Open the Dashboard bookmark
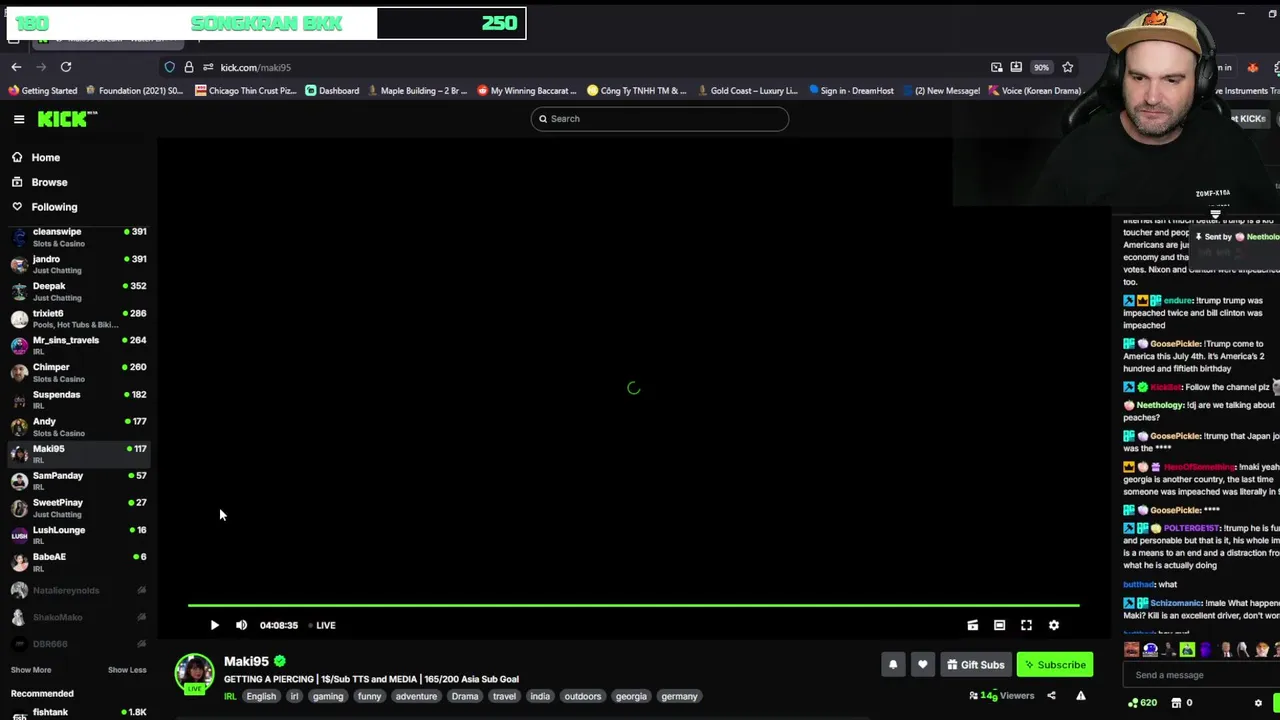This screenshot has height=720, width=1280. point(332,91)
